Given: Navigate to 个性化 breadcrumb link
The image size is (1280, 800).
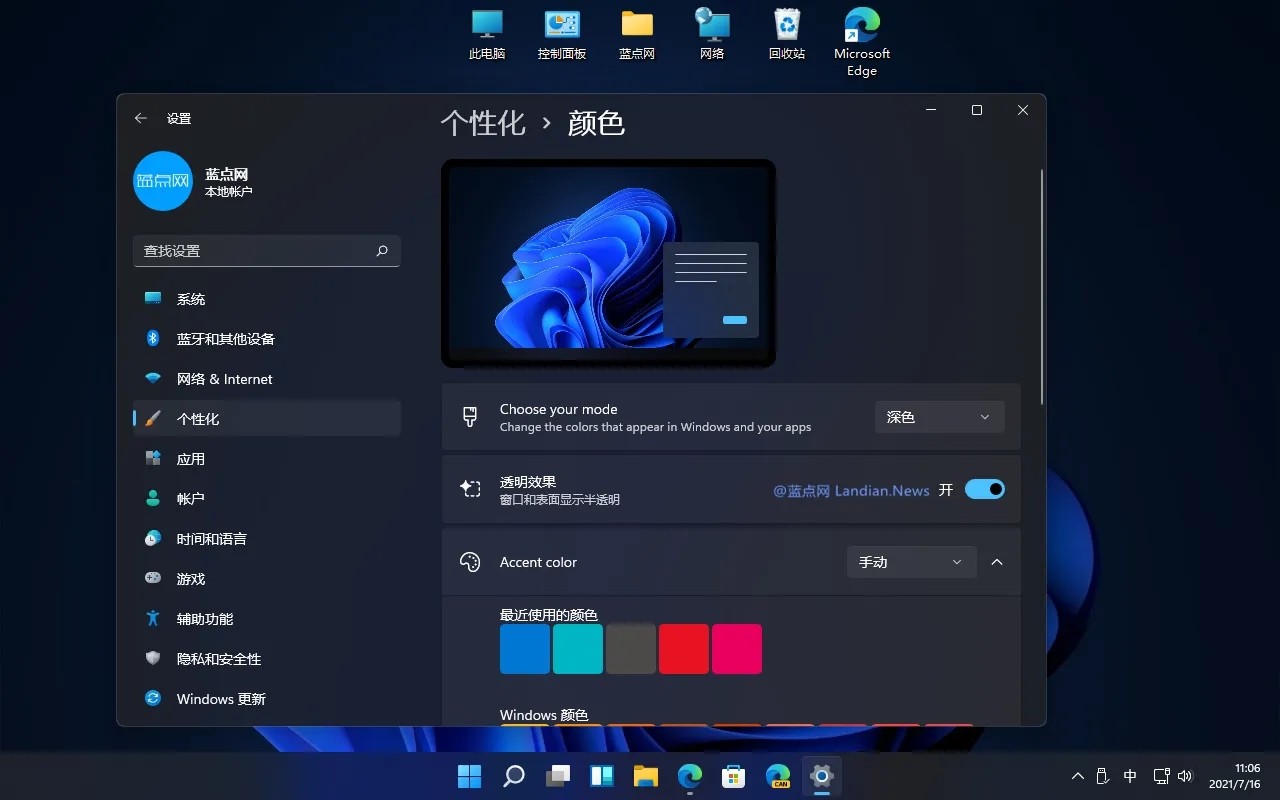Looking at the screenshot, I should point(483,123).
